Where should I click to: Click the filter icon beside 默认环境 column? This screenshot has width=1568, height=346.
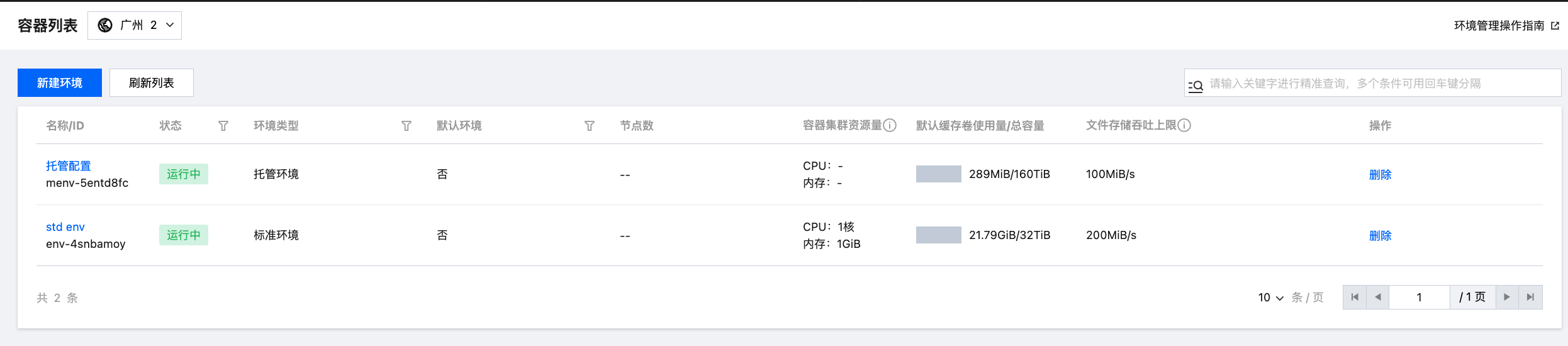(590, 126)
